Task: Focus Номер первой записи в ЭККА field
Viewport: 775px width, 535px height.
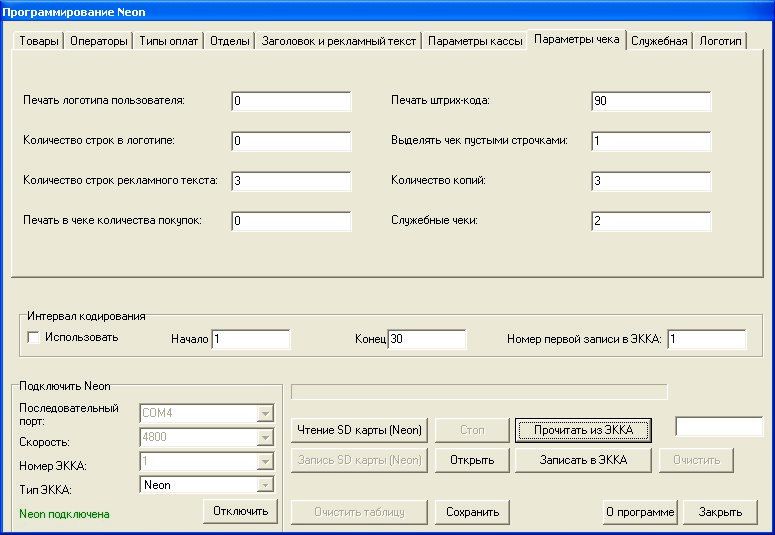Action: [x=706, y=339]
